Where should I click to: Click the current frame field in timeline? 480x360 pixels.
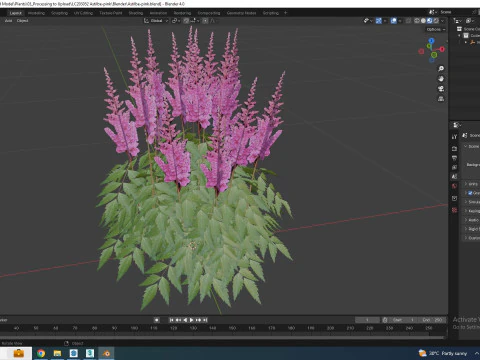[x=367, y=320]
